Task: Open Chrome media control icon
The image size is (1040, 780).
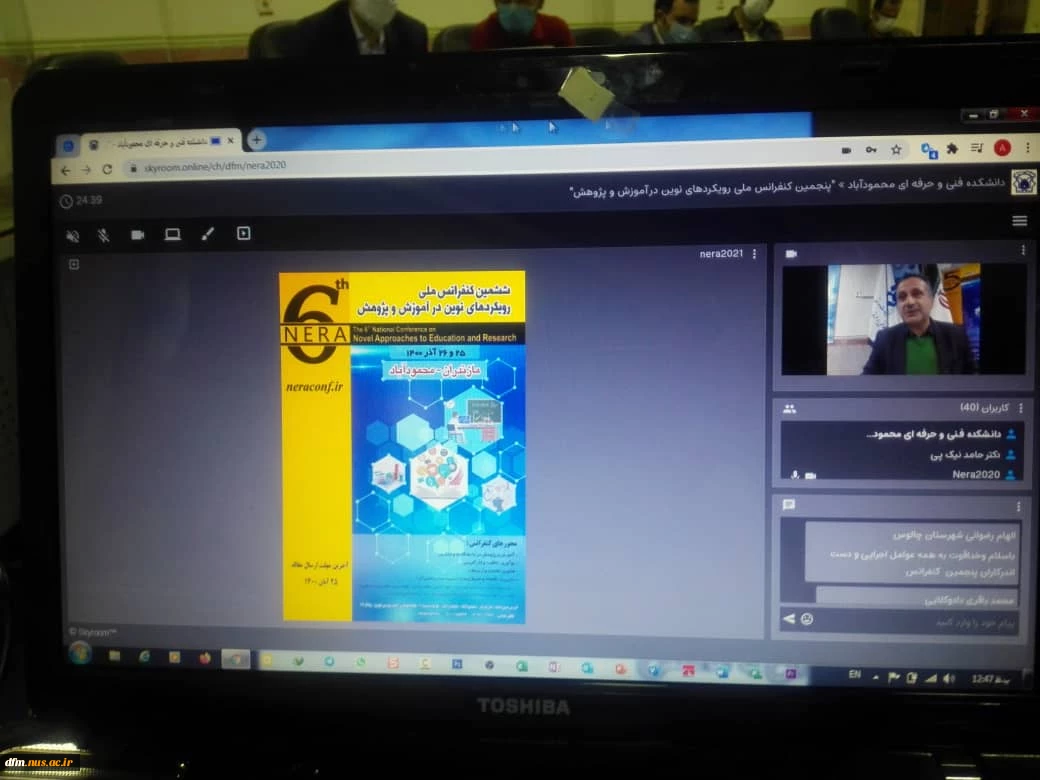Action: (x=977, y=149)
